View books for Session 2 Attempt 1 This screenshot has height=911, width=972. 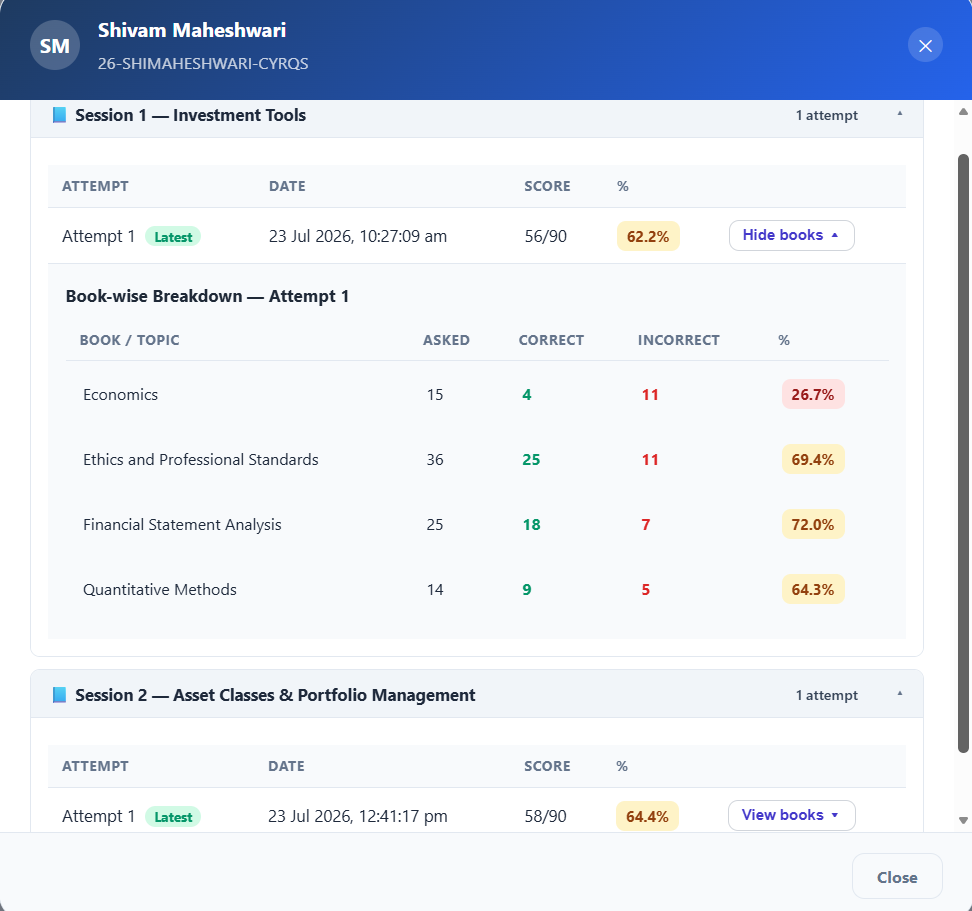point(792,816)
